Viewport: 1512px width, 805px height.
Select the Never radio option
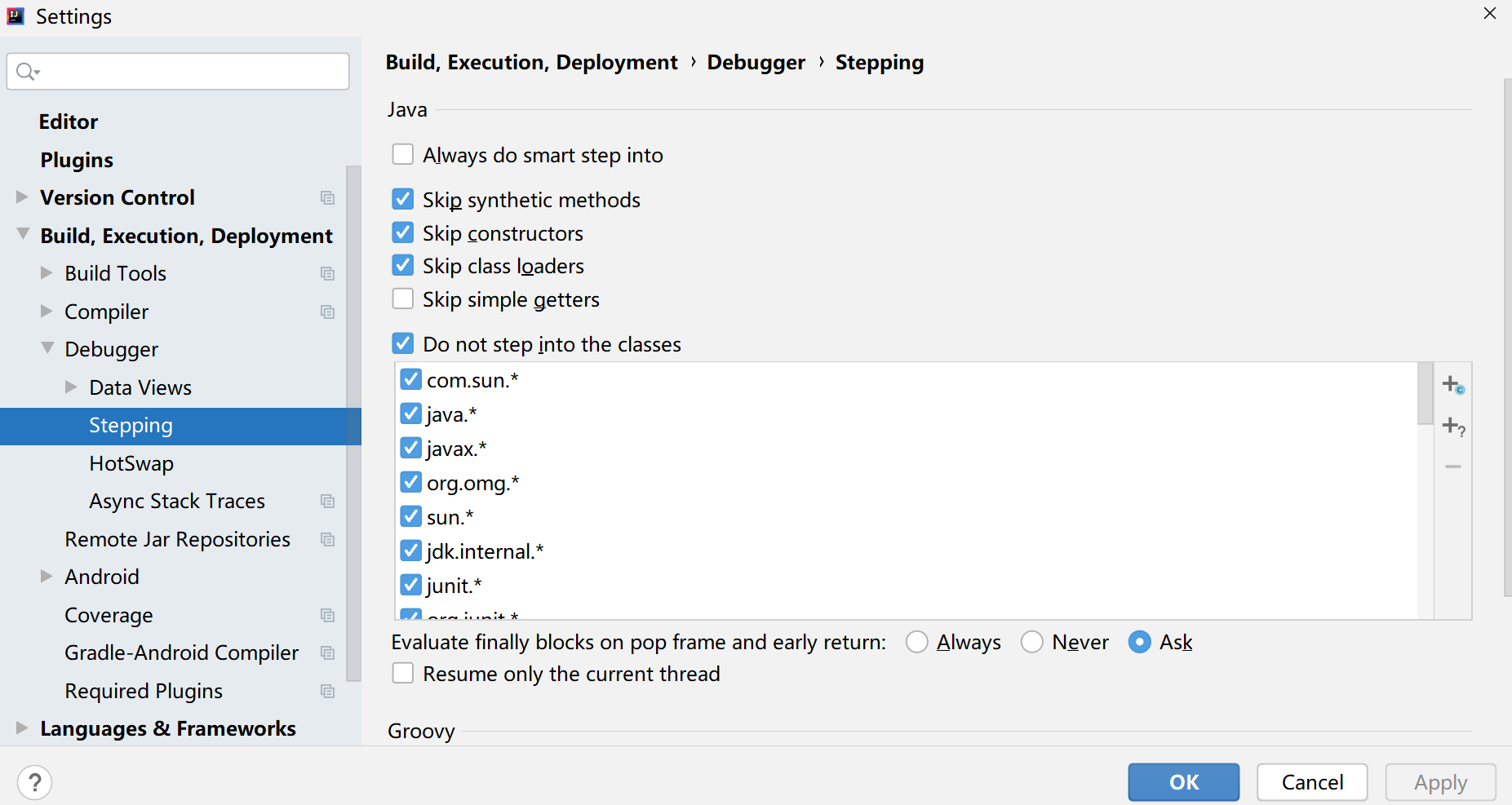[x=1032, y=643]
